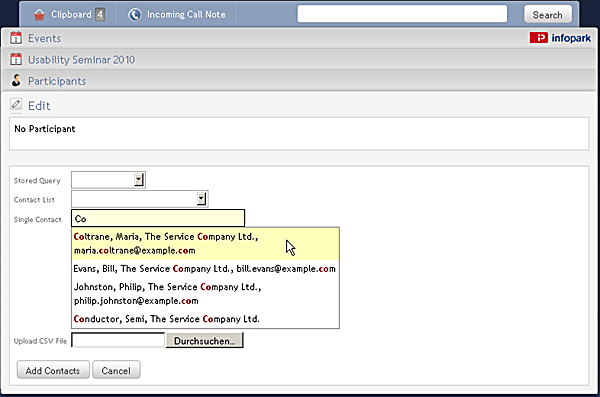Click the Edit pencil icon
The width and height of the screenshot is (600, 397).
click(16, 104)
